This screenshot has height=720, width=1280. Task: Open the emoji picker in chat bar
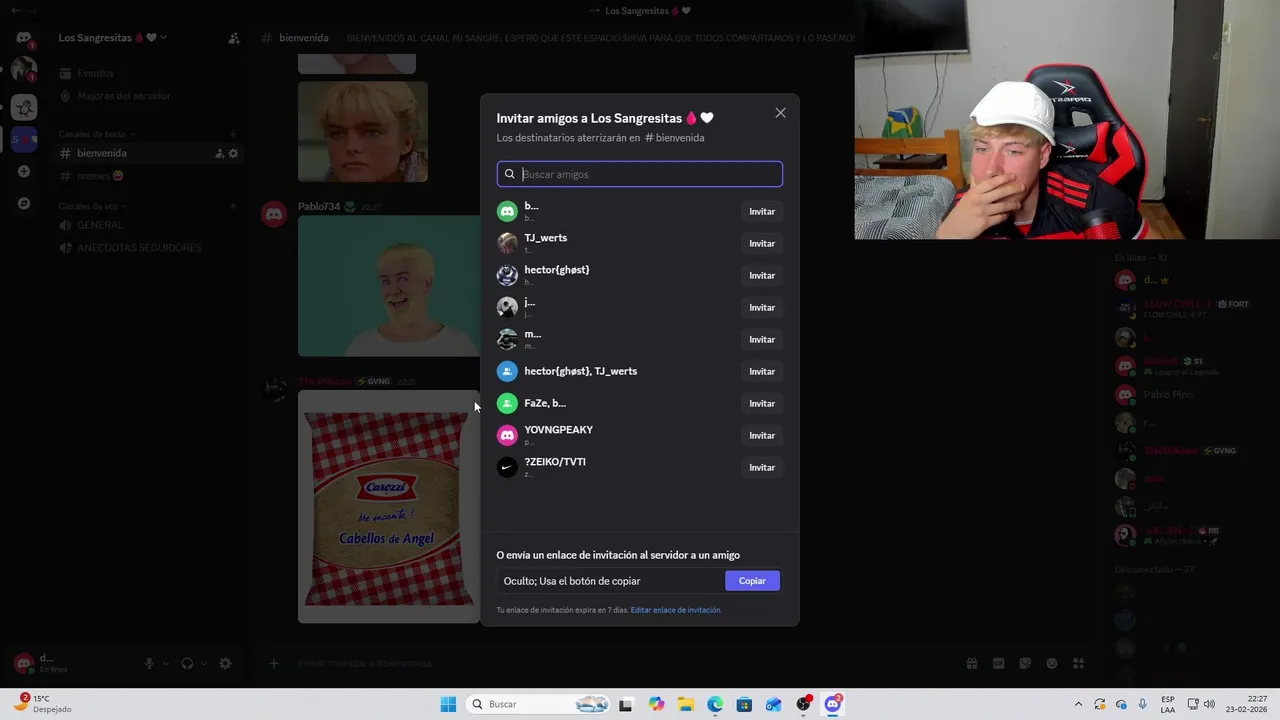1052,663
